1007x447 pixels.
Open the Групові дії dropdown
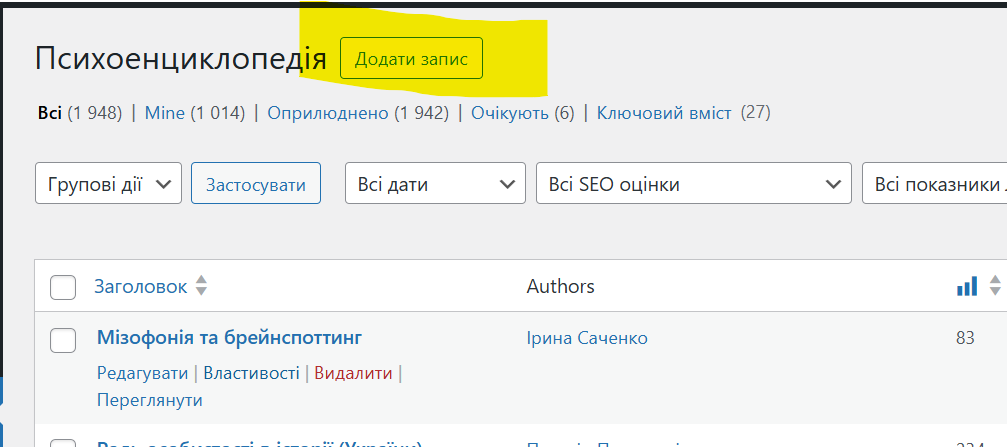(x=109, y=184)
